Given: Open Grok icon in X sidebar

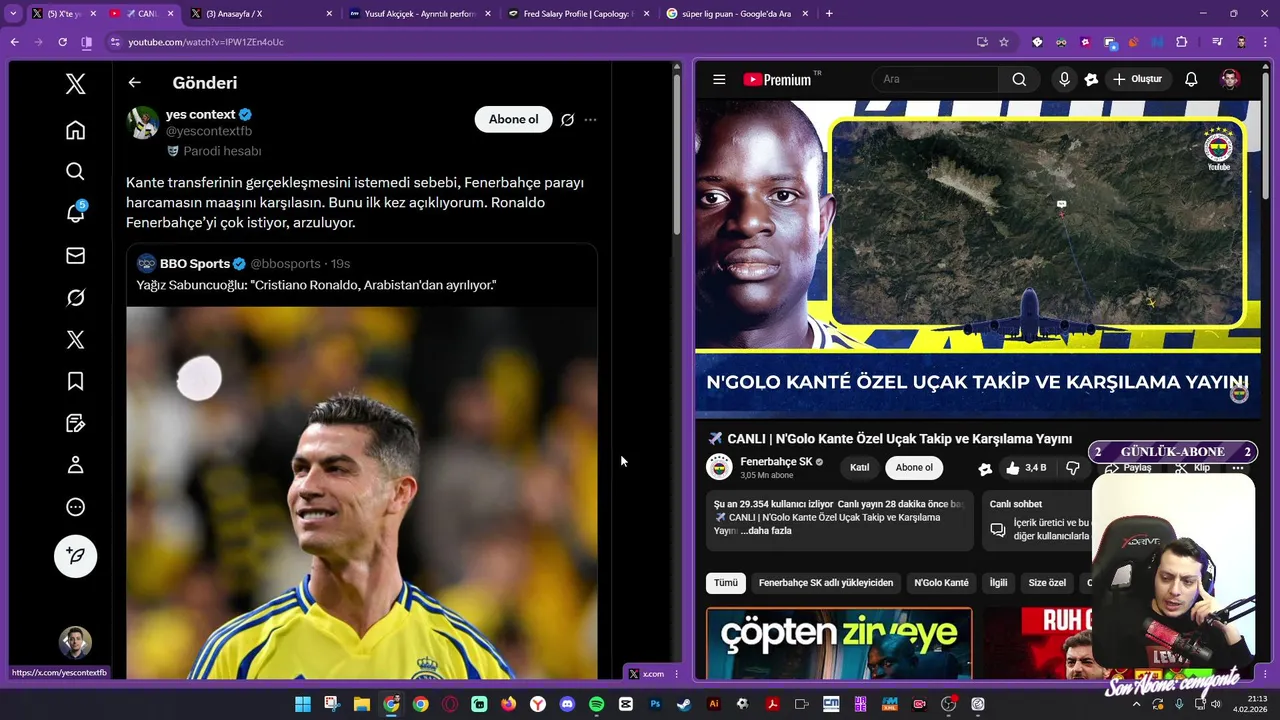Looking at the screenshot, I should pos(75,298).
